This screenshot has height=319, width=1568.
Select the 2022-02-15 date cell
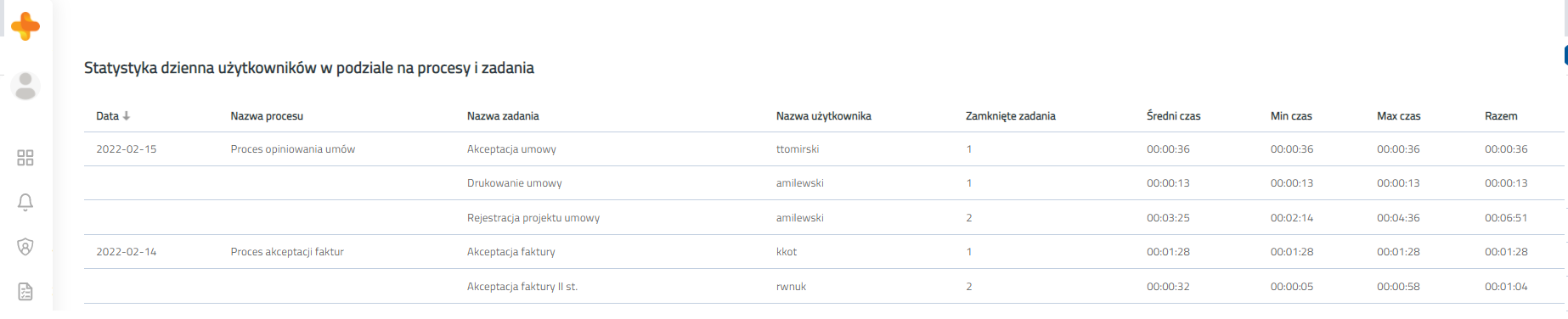[126, 149]
